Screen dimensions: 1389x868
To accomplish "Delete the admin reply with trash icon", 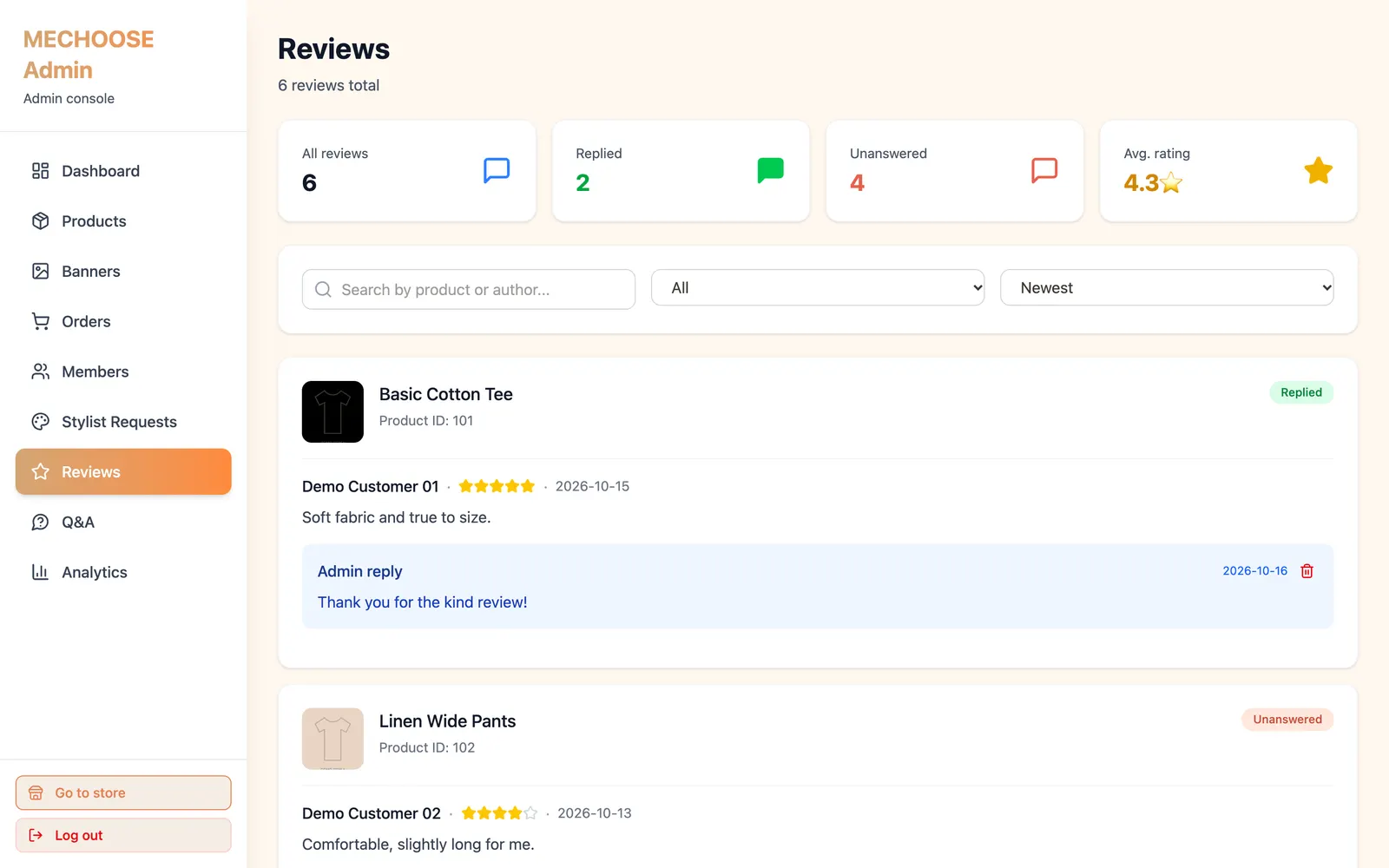I will point(1307,571).
